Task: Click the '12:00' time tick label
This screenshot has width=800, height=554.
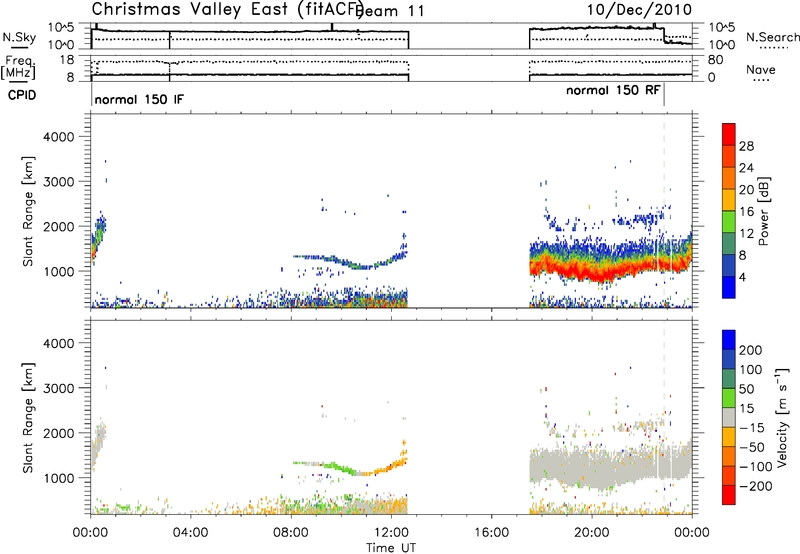Action: (x=391, y=533)
